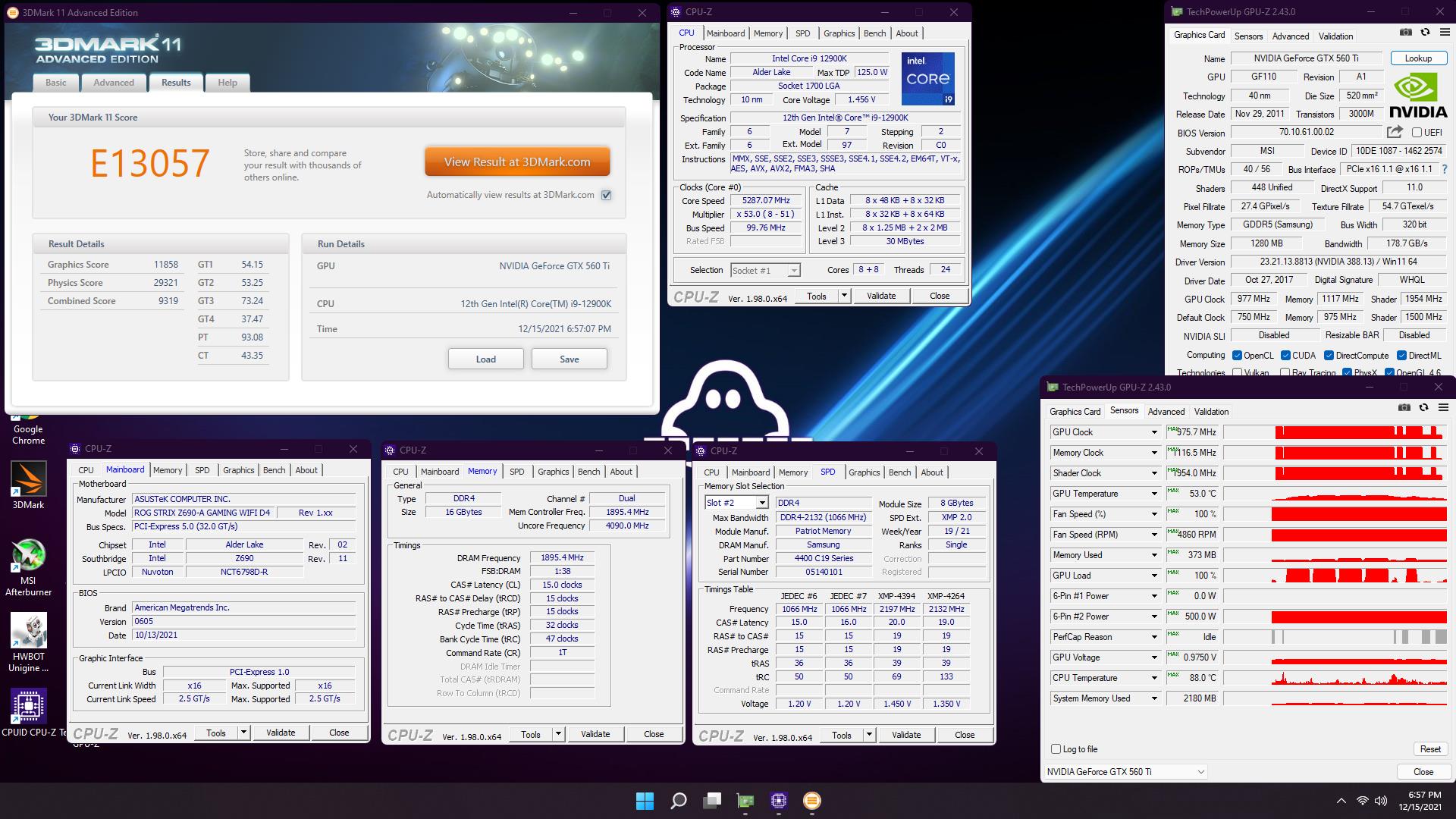
Task: Open the Google Chrome desktop icon
Action: tap(28, 428)
